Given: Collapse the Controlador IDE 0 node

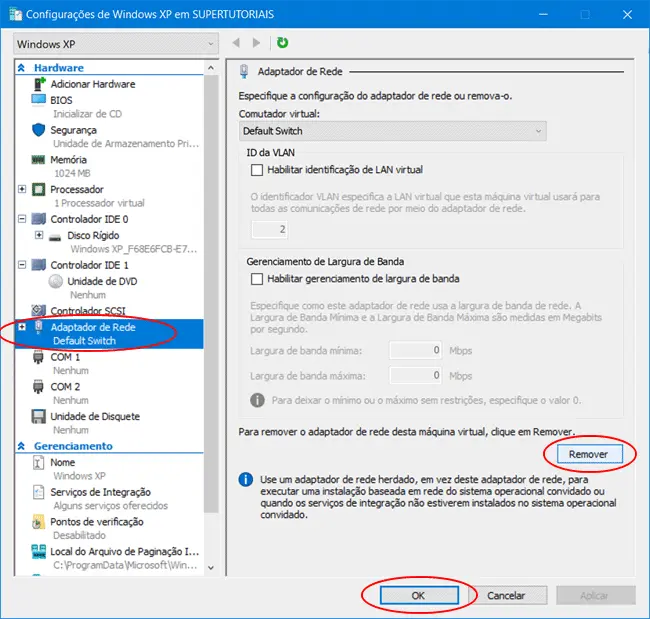Looking at the screenshot, I should click(22, 219).
